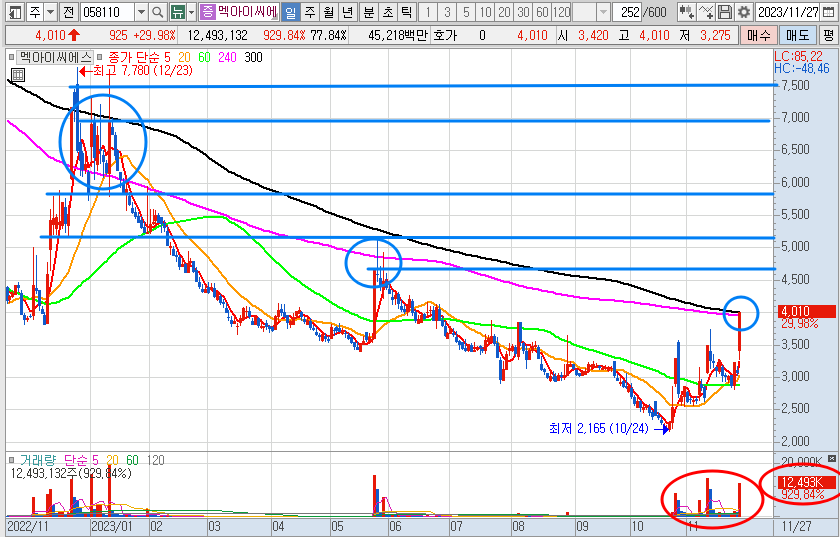Click the 거래량 volume indicator label
The width and height of the screenshot is (840, 537).
tap(38, 460)
